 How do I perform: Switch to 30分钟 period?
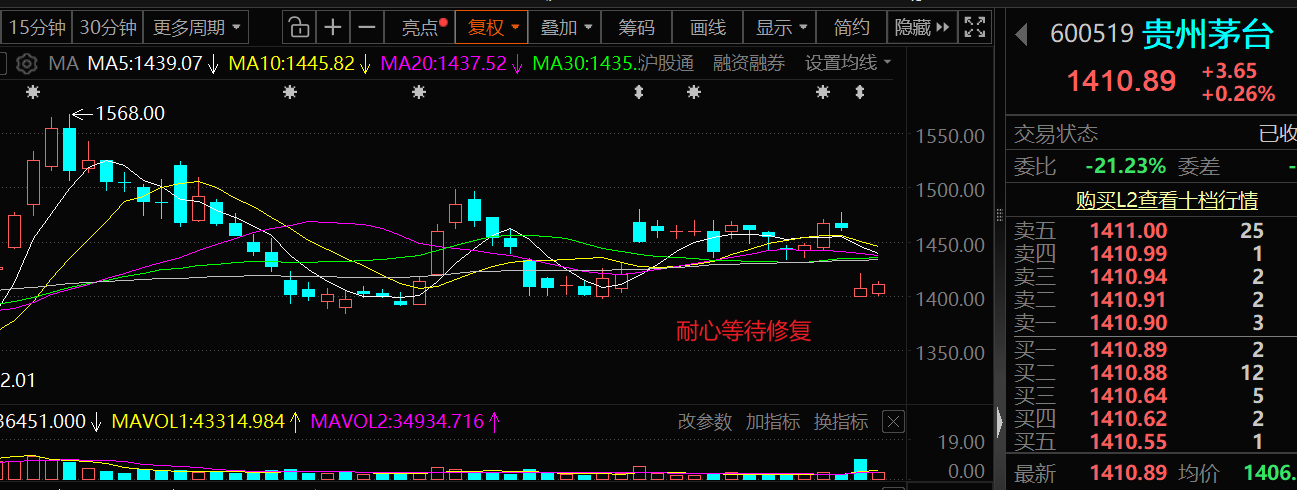click(x=107, y=27)
